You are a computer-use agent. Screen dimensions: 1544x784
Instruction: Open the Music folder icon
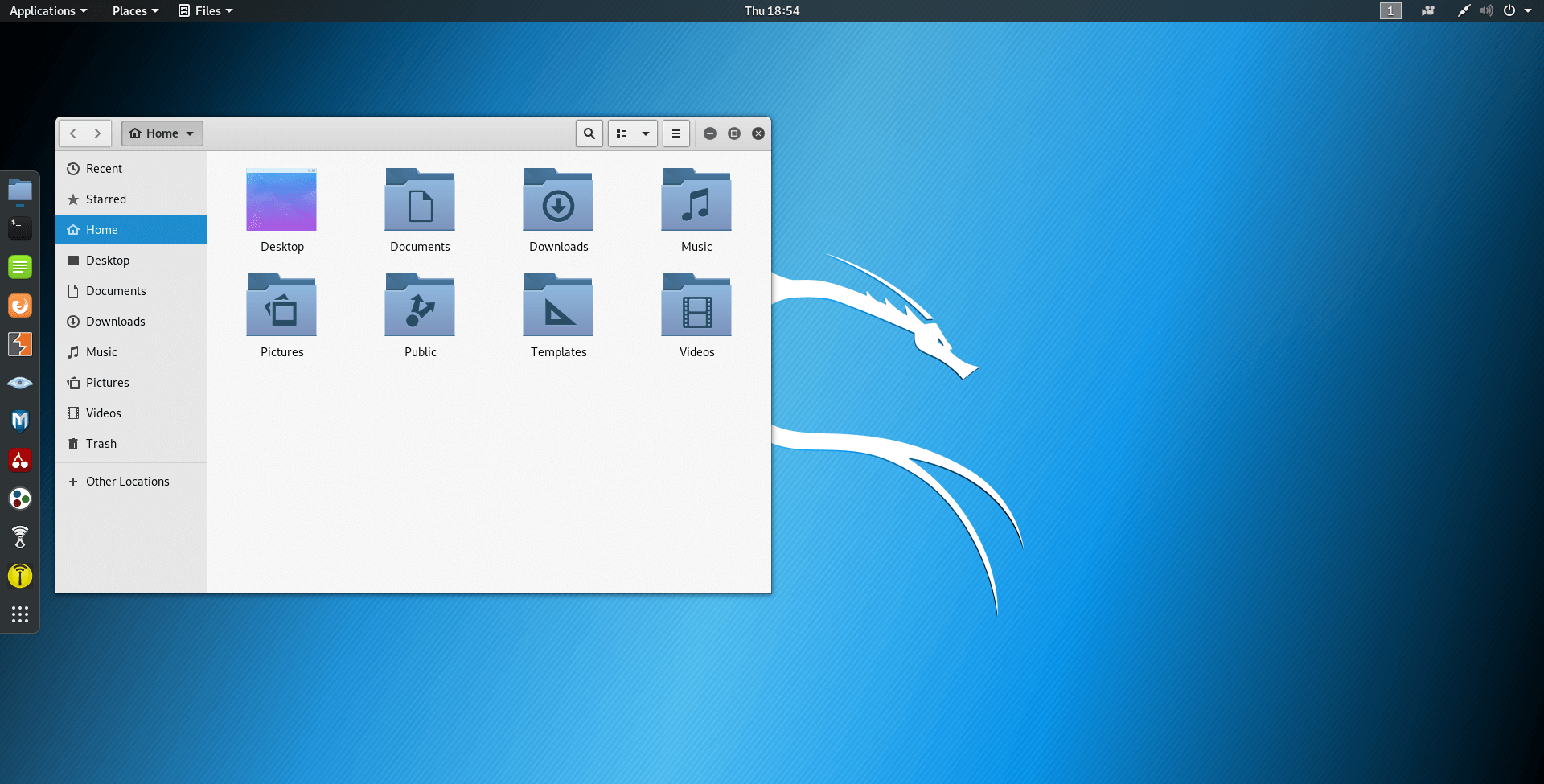point(696,199)
